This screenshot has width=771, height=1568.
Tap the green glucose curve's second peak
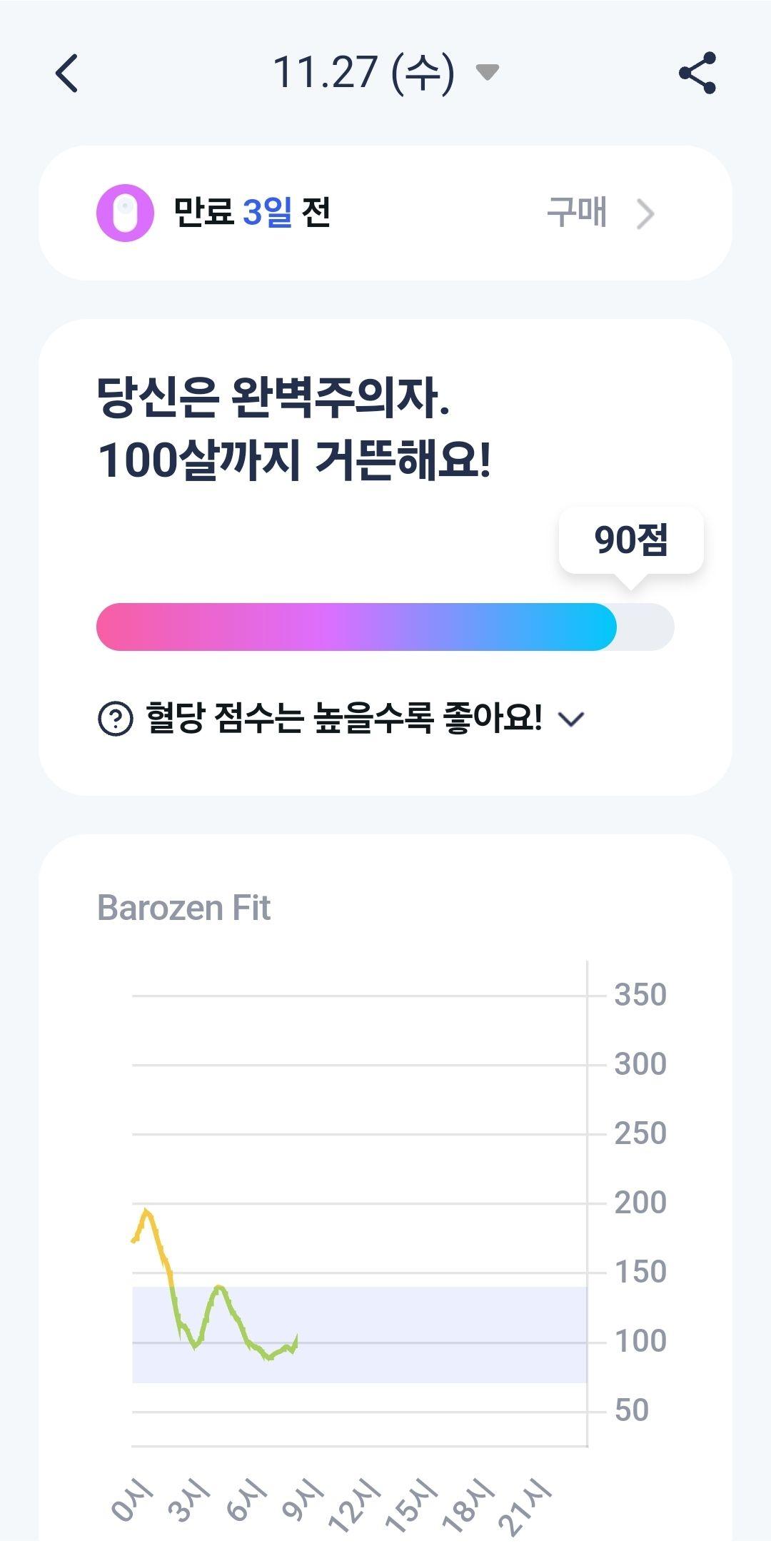(219, 1287)
